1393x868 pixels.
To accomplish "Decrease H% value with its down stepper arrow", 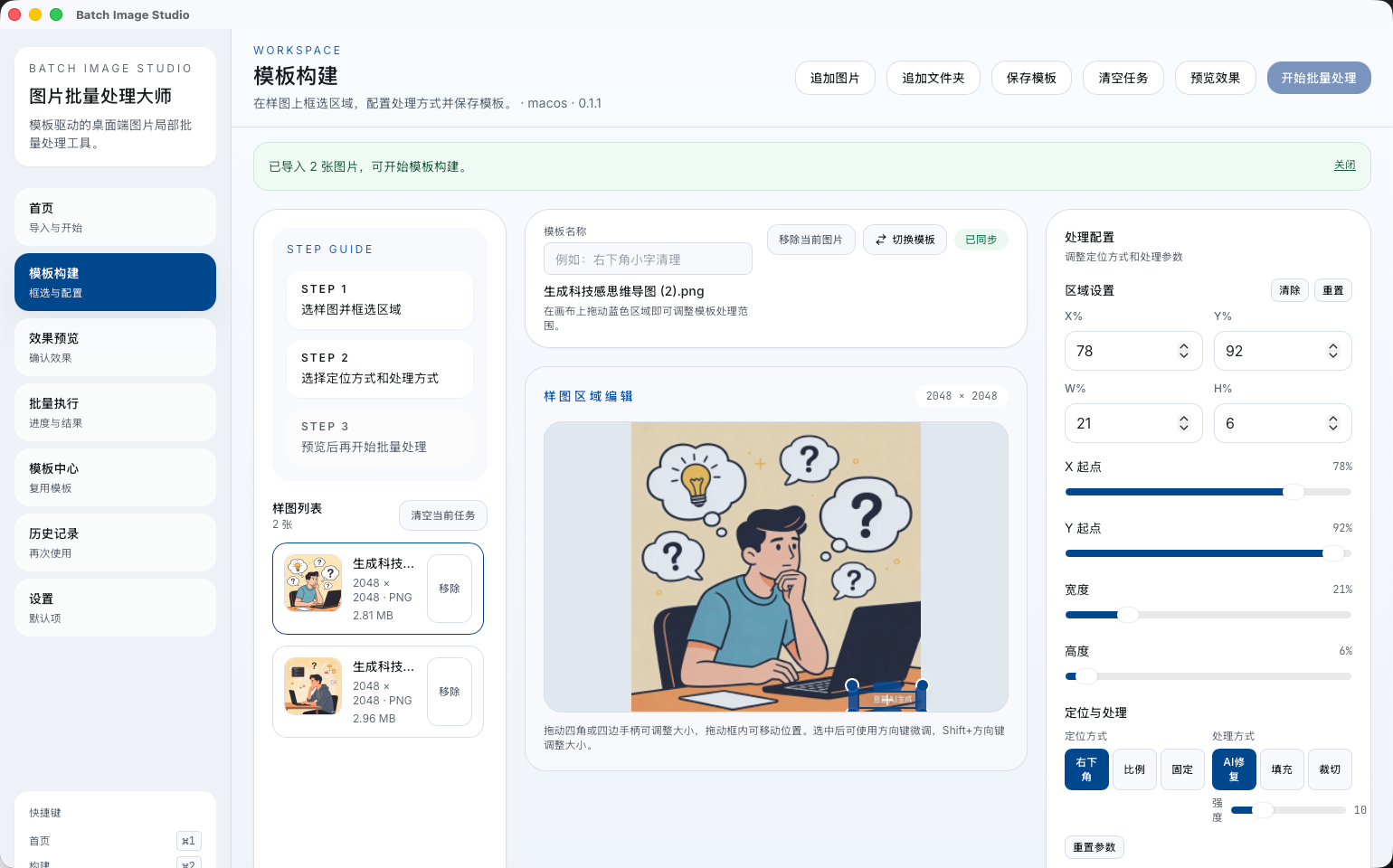I will click(x=1333, y=428).
